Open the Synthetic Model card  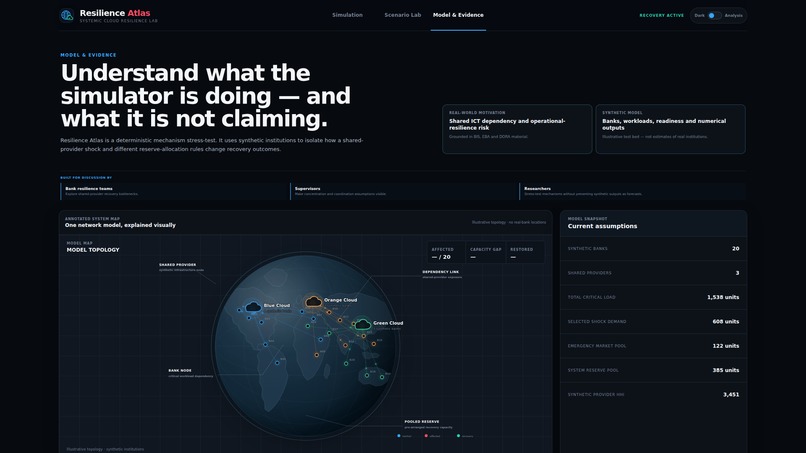click(x=670, y=129)
